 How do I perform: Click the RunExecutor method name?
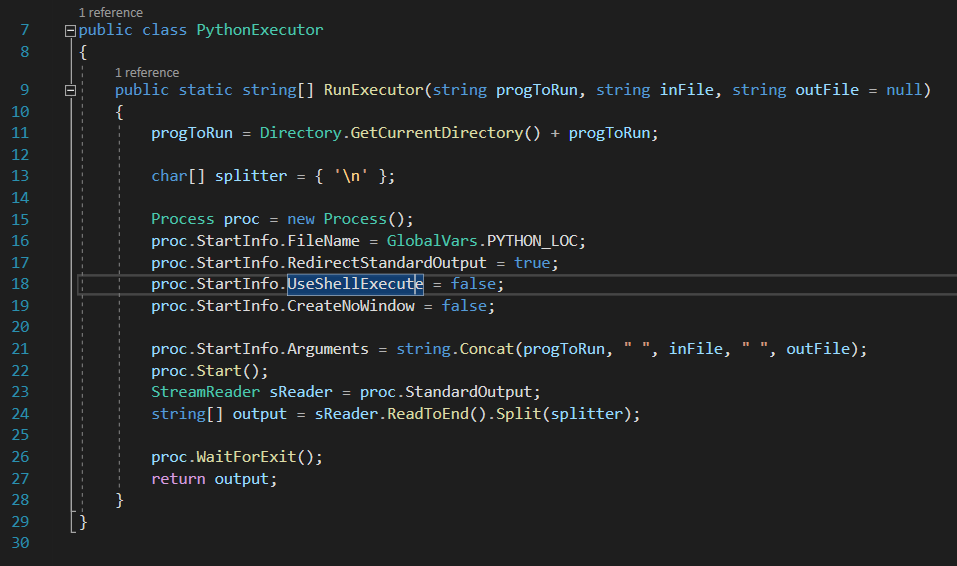[374, 90]
